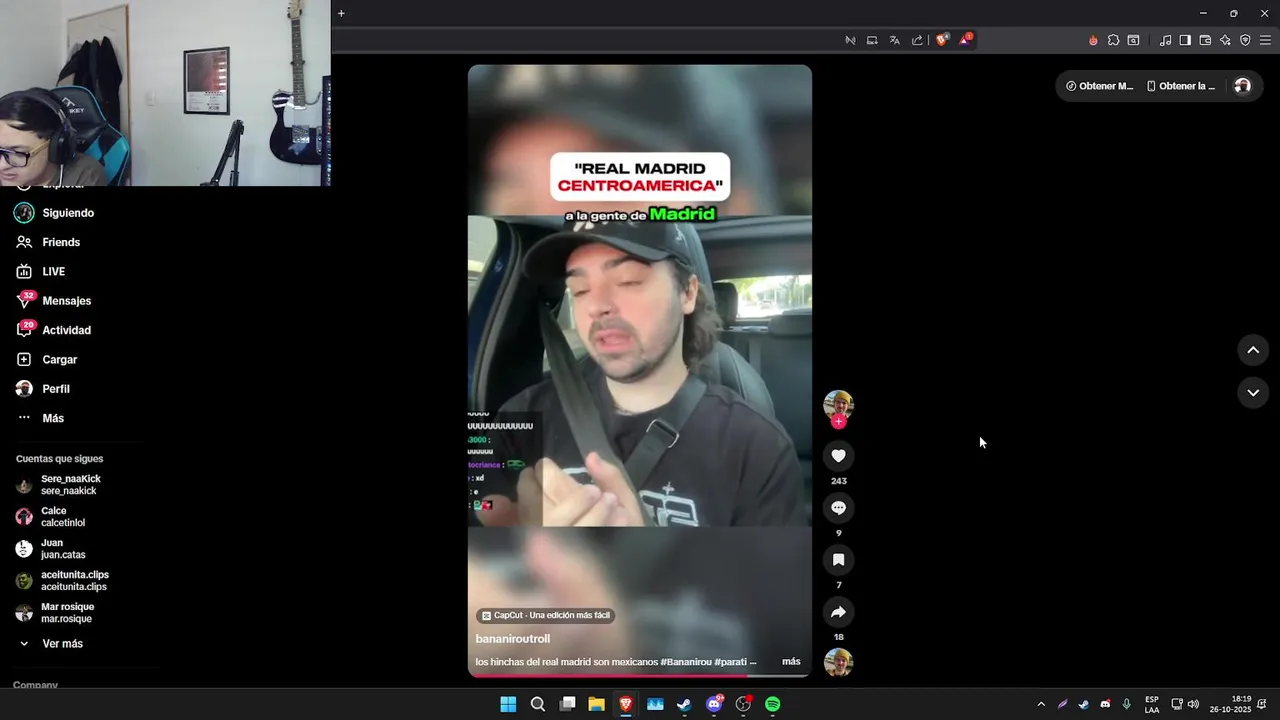Click the CapCut editing tag
The height and width of the screenshot is (720, 1280).
[x=545, y=616]
